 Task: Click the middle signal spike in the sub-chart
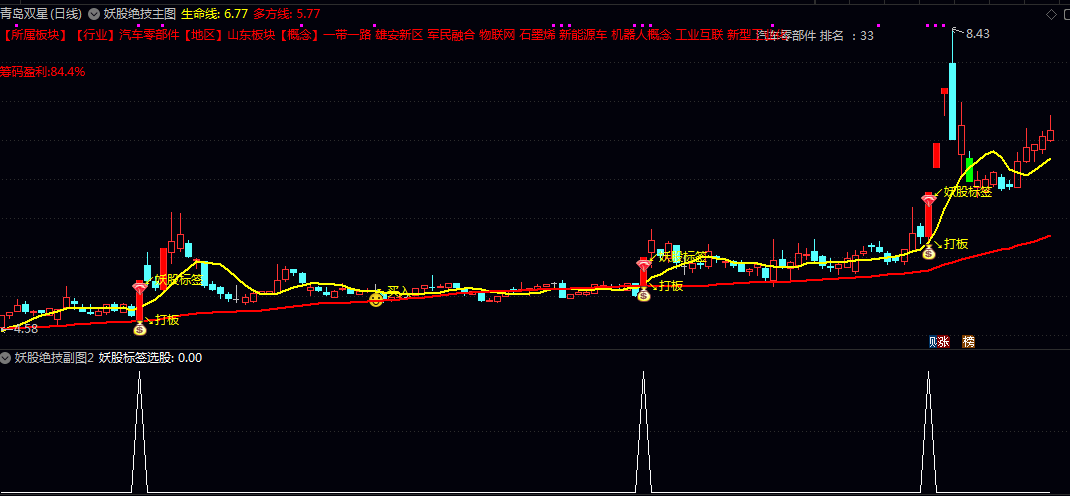643,432
